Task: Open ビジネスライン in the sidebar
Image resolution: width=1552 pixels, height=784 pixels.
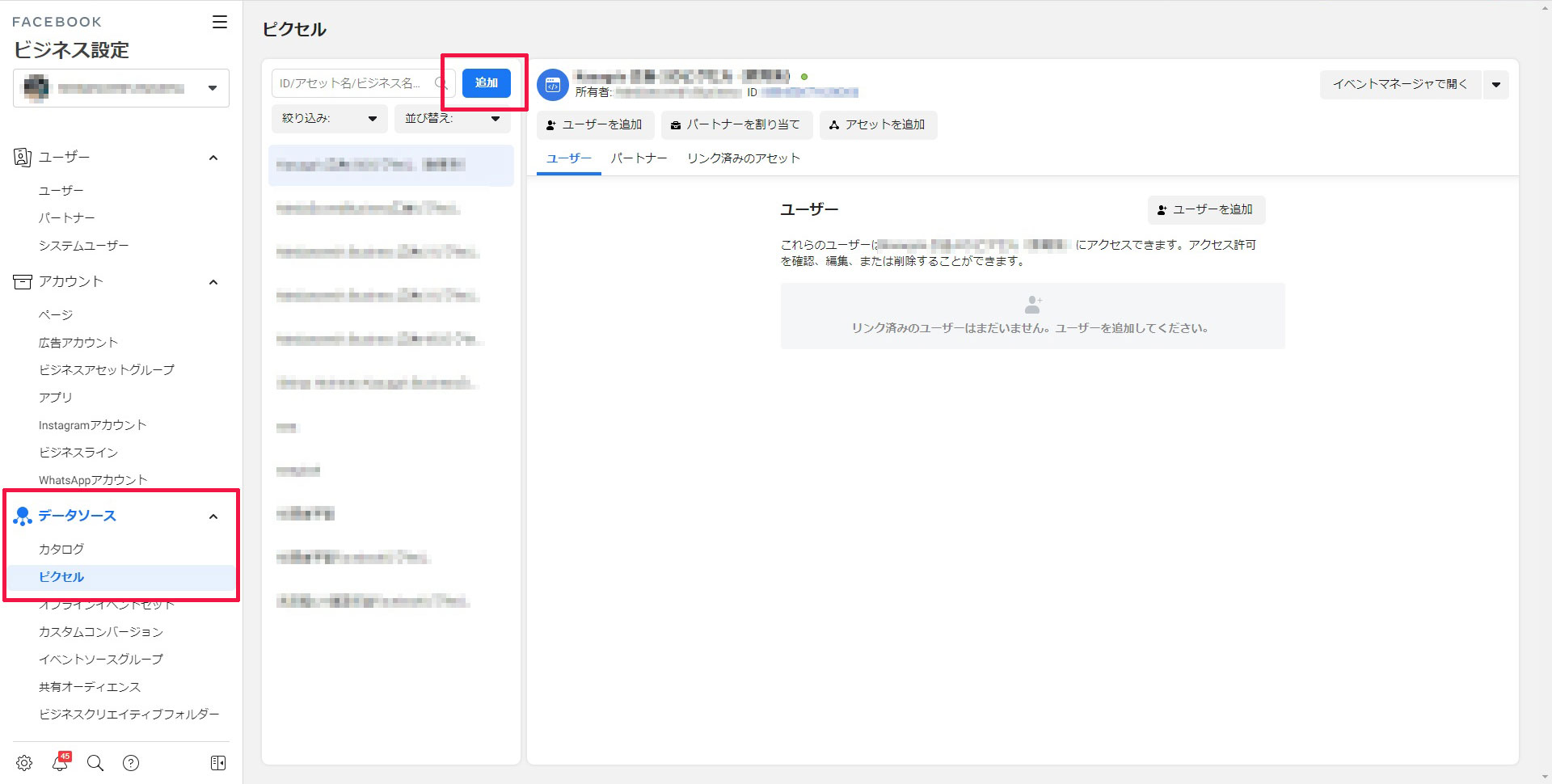Action: click(78, 453)
